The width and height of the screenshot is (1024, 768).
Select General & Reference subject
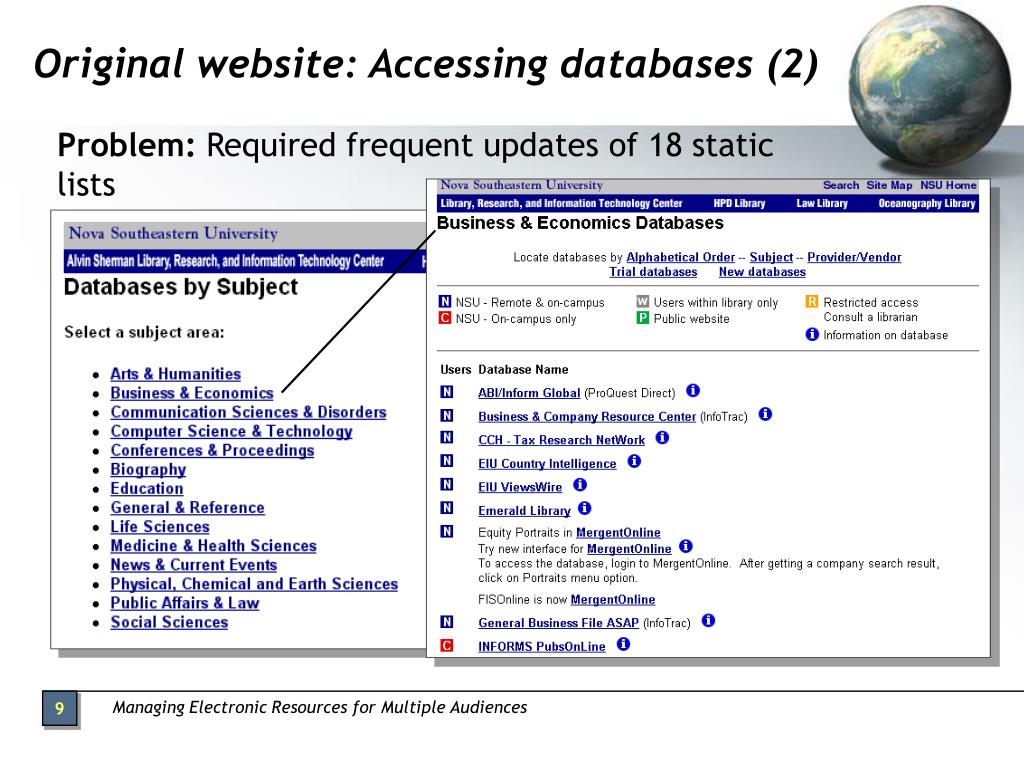187,507
